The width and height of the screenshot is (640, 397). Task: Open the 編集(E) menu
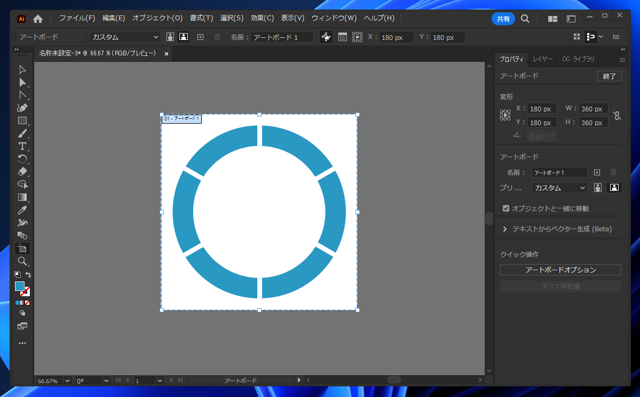coord(113,18)
